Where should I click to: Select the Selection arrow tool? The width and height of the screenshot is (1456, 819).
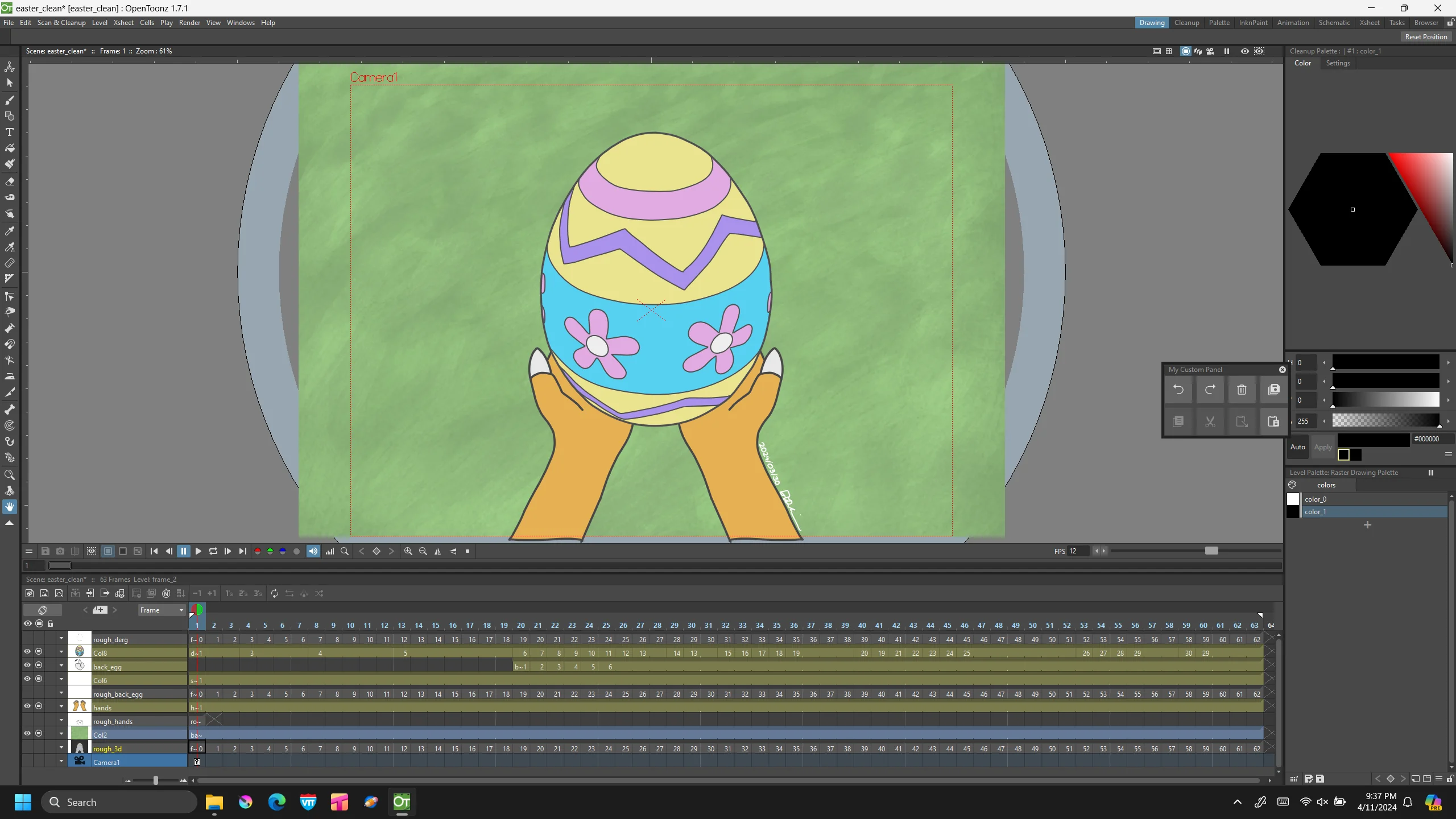point(10,83)
